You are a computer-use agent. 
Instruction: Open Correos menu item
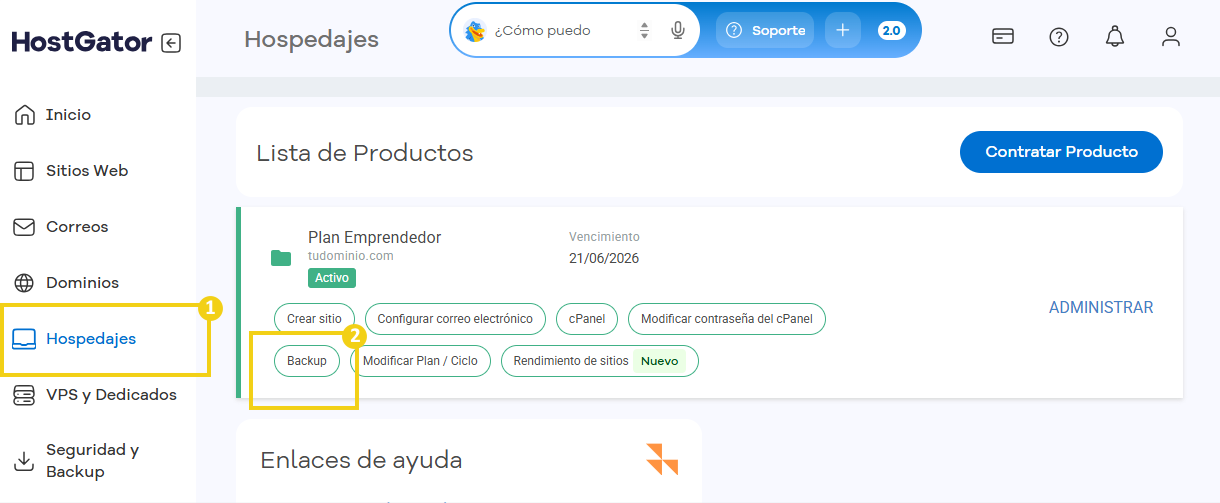[77, 227]
